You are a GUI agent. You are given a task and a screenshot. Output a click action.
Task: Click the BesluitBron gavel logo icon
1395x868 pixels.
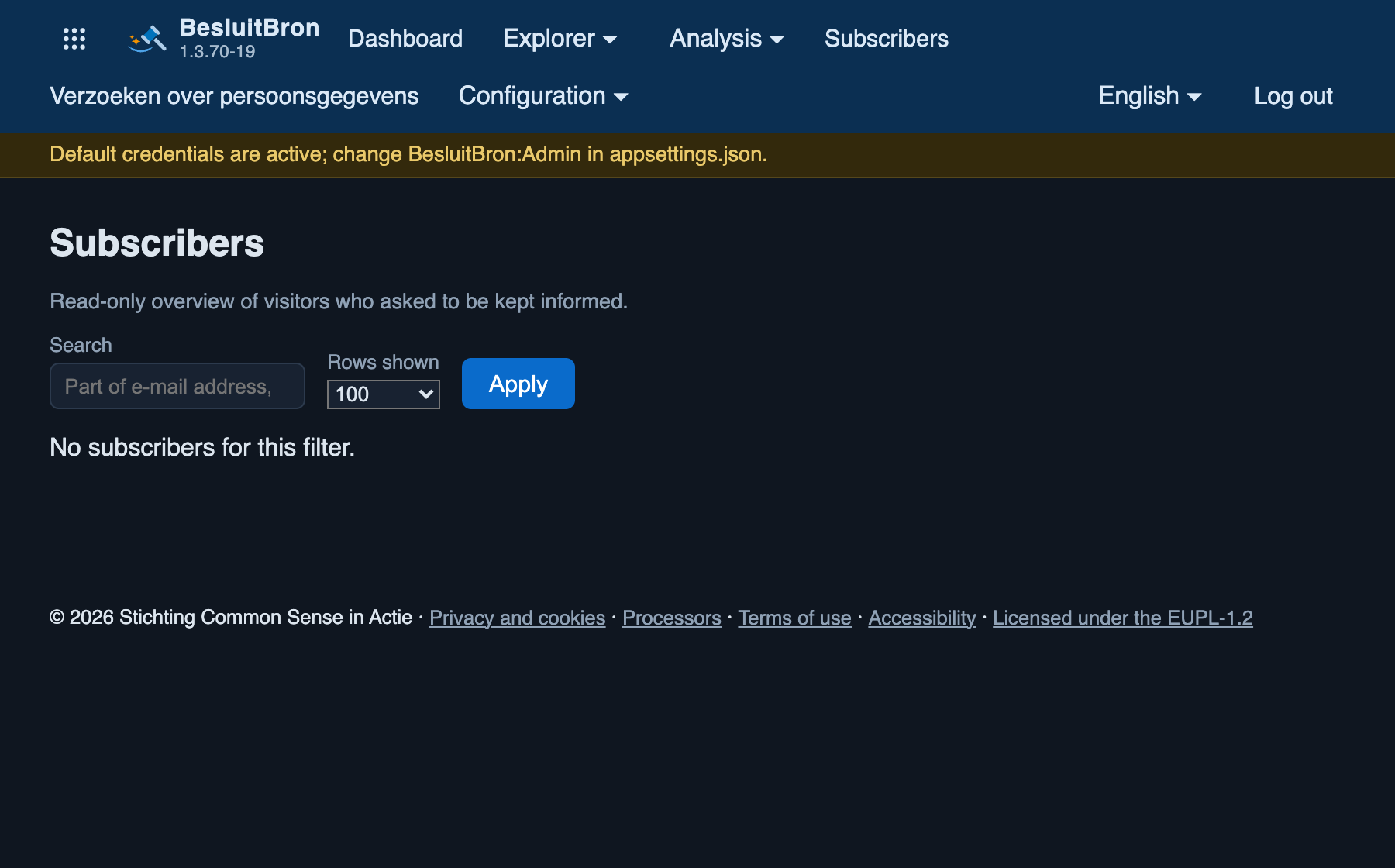pyautogui.click(x=147, y=39)
